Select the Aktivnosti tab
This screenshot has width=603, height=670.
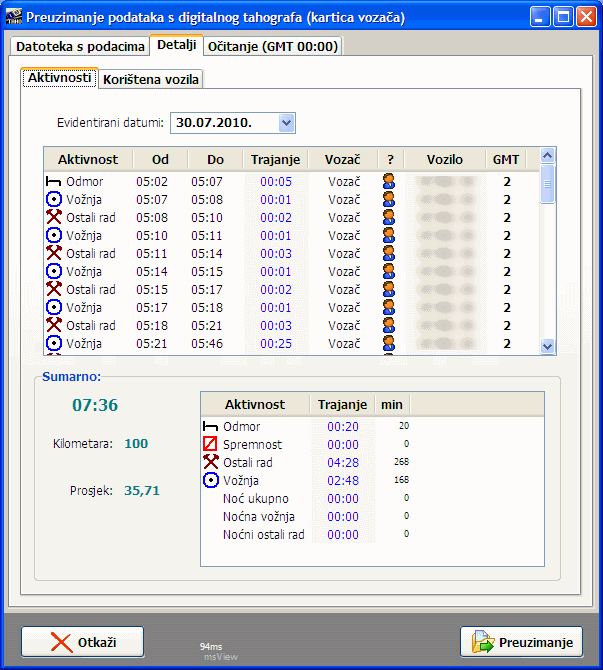59,78
